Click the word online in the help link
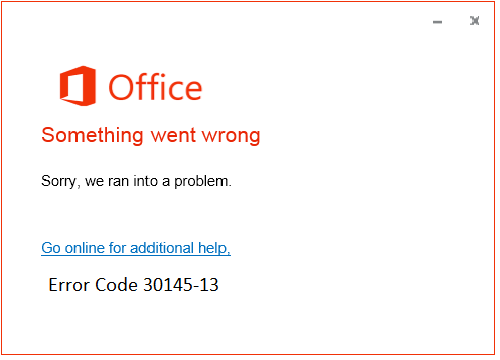Screen dimensions: 500x360 [x=85, y=248]
